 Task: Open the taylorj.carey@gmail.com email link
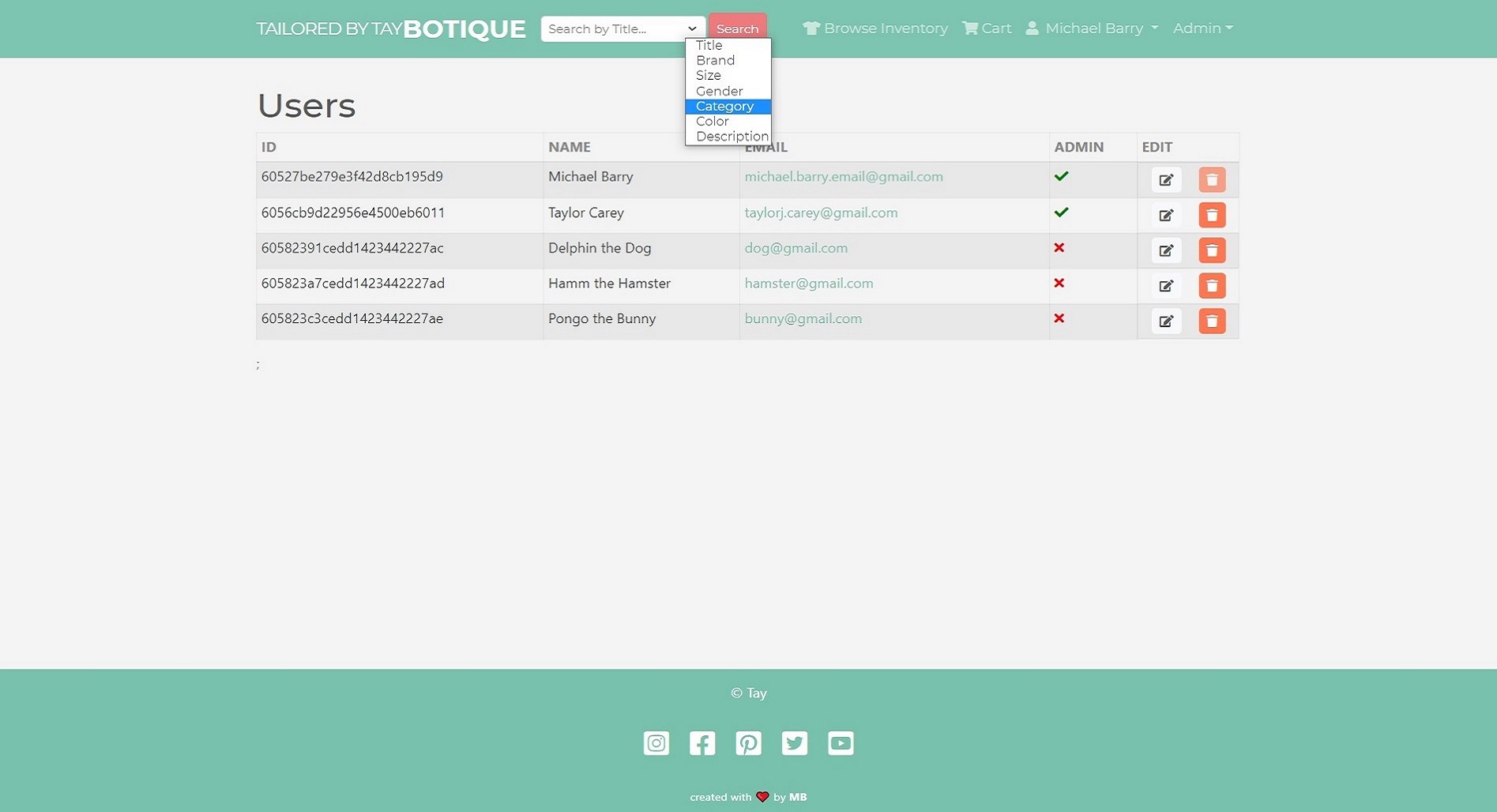tap(821, 212)
